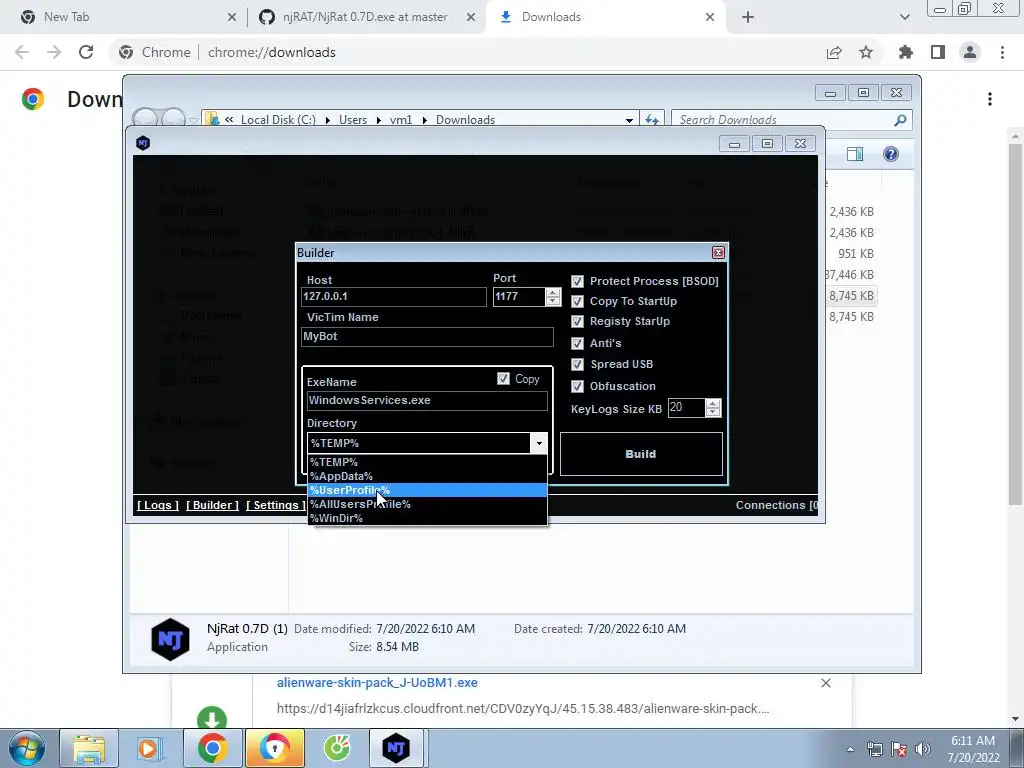The width and height of the screenshot is (1024, 768).
Task: Switch to NjRat app on the taskbar
Action: tap(396, 748)
